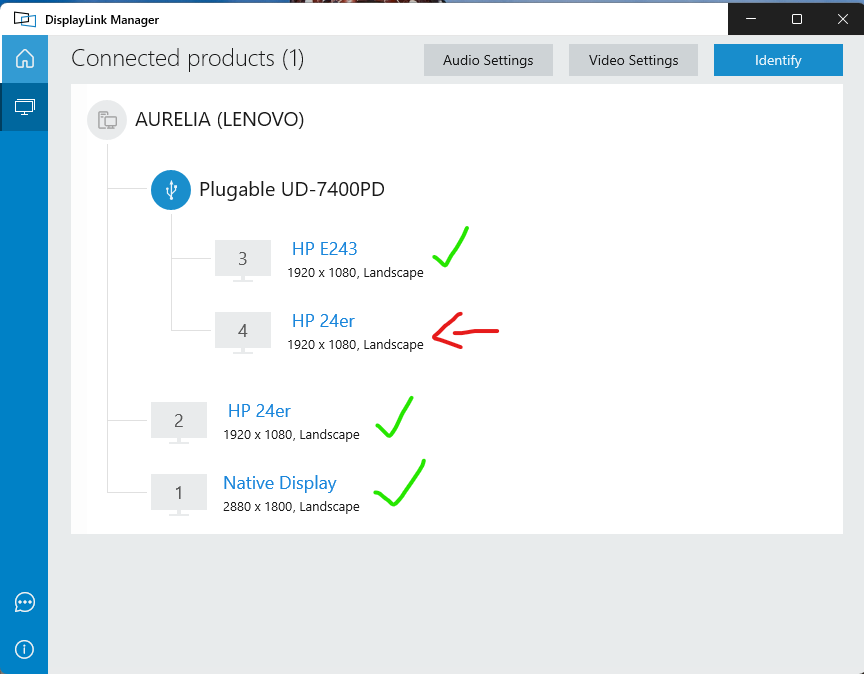Open the Home tab in sidebar

click(24, 59)
